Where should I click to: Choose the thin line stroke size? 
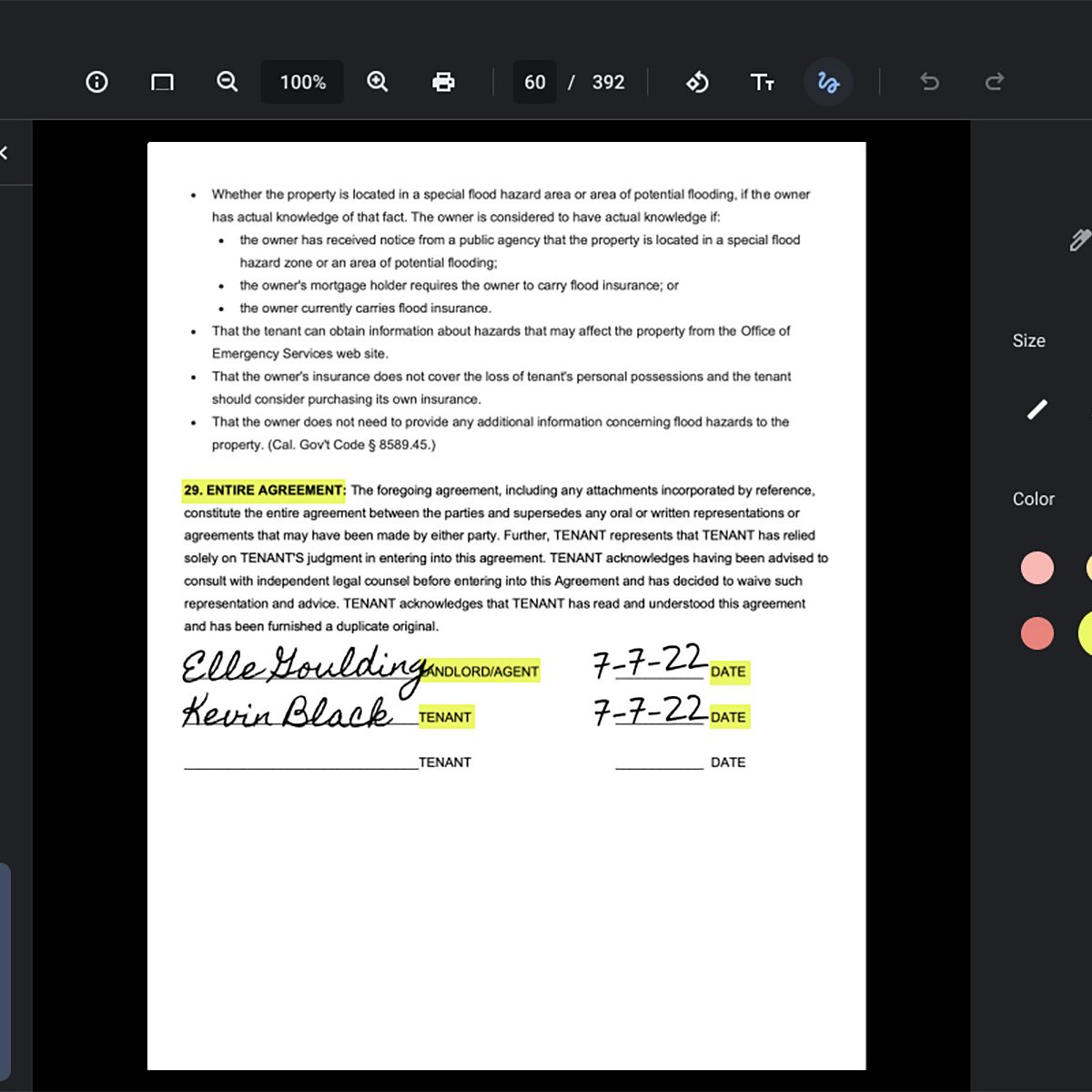point(1037,409)
